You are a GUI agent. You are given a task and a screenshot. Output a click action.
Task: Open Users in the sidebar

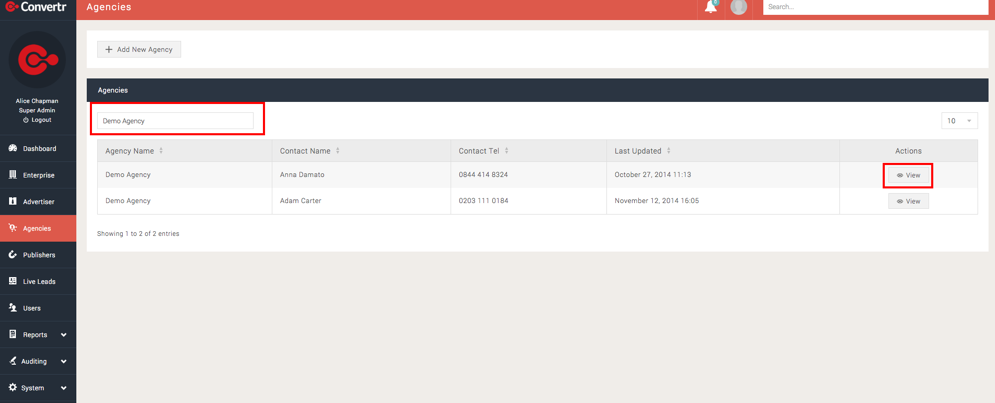click(x=32, y=308)
